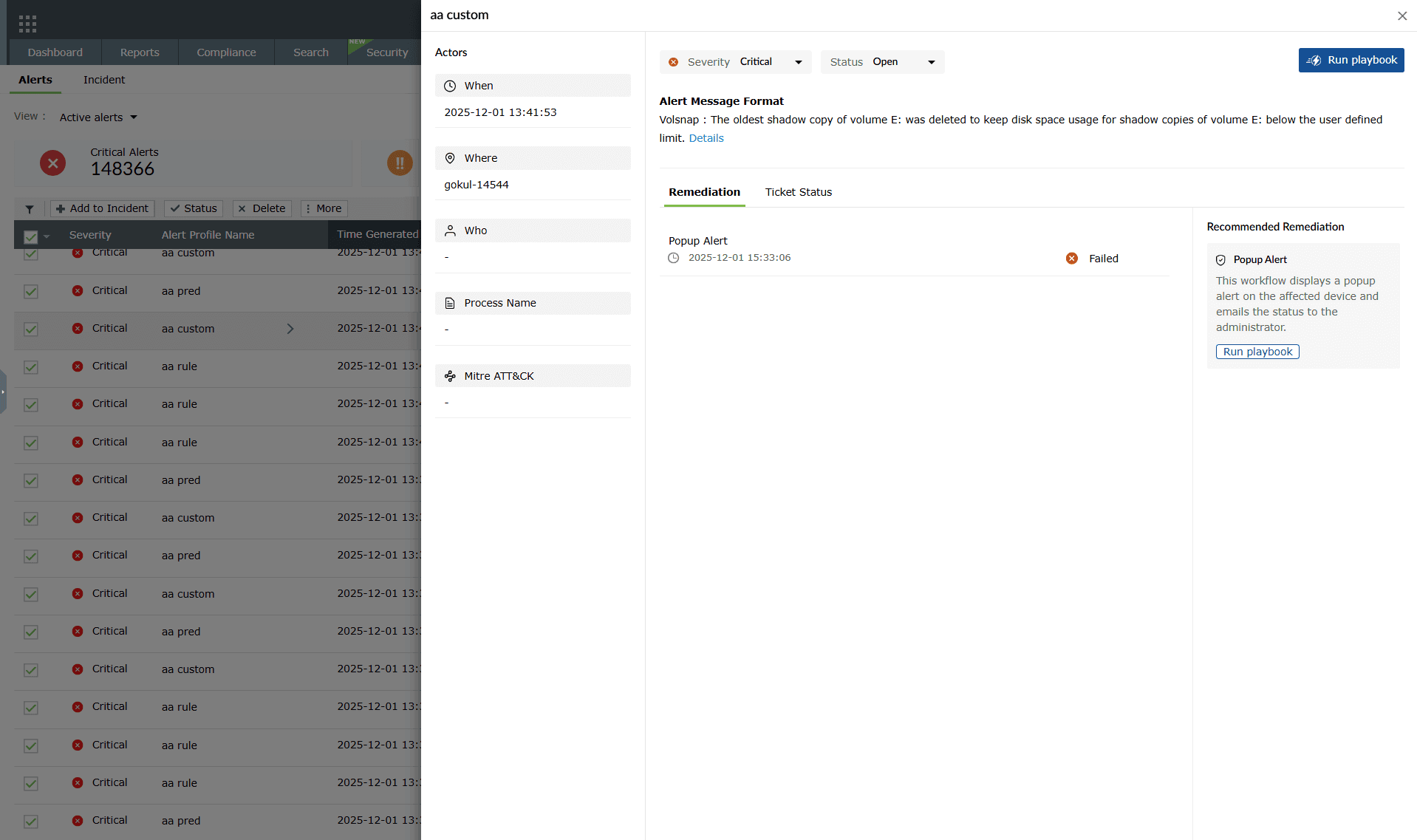This screenshot has width=1417, height=840.
Task: Uncheck the select-all checkbox in the table header
Action: tap(30, 235)
